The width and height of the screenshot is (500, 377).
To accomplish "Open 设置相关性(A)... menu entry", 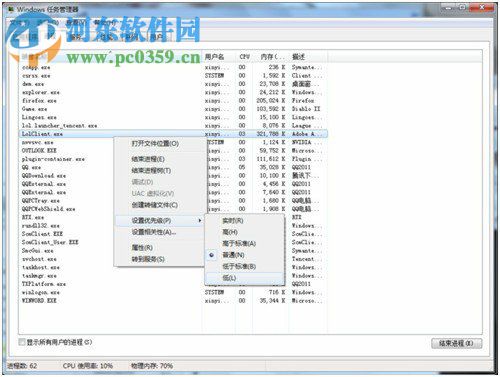I will 154,232.
